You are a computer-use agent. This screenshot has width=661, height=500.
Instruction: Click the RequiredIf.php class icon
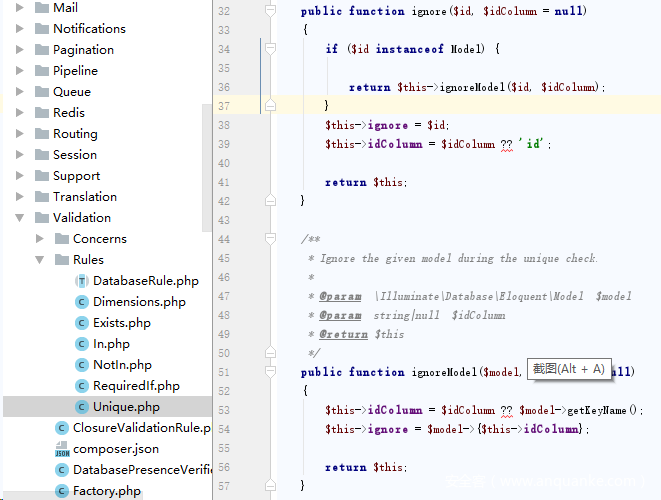tap(82, 386)
